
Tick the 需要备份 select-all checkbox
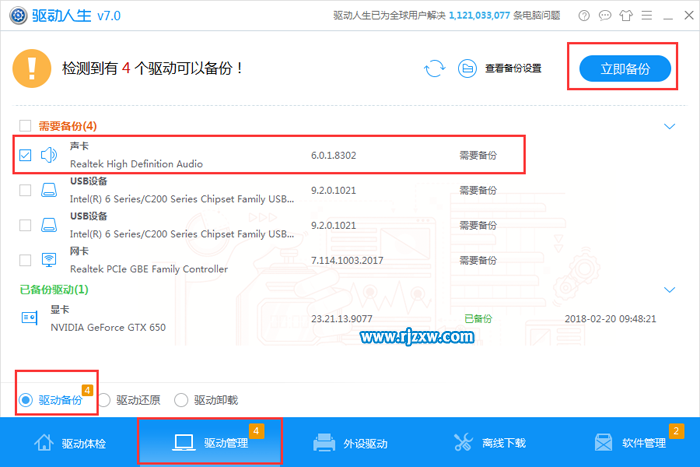(x=26, y=126)
